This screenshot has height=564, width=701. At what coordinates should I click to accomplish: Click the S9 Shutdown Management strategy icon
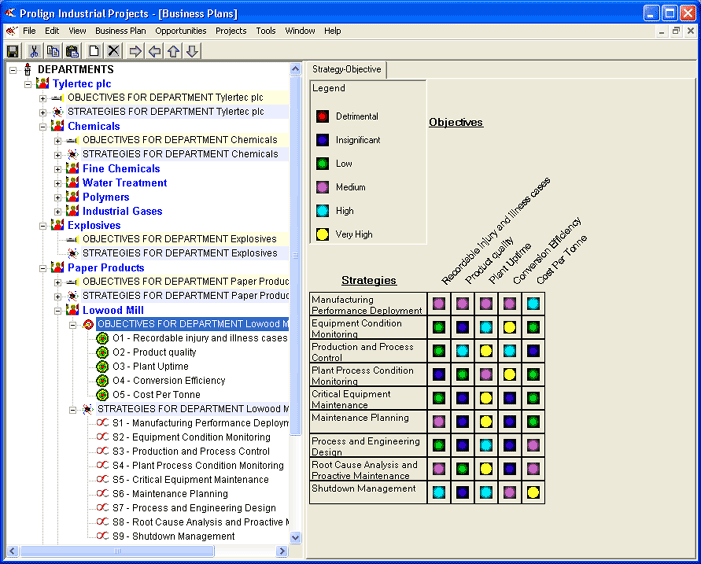click(103, 535)
